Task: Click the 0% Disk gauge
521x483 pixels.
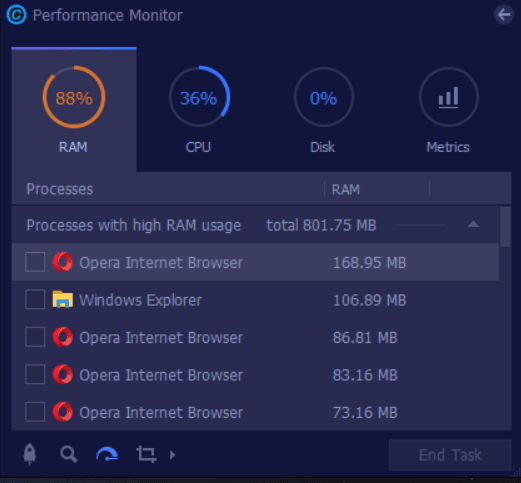Action: [x=323, y=97]
